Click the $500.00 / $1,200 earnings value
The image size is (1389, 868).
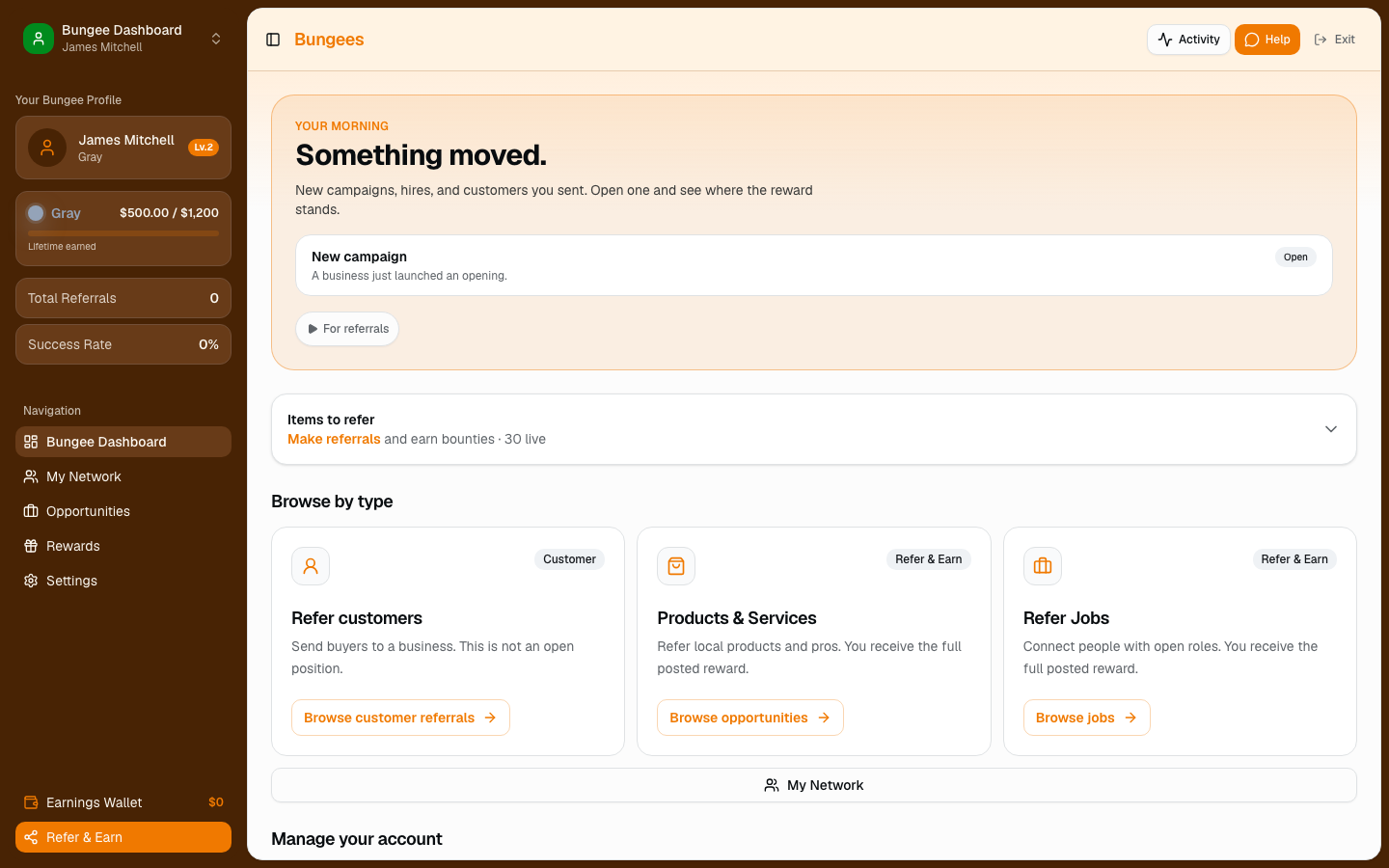coord(169,213)
